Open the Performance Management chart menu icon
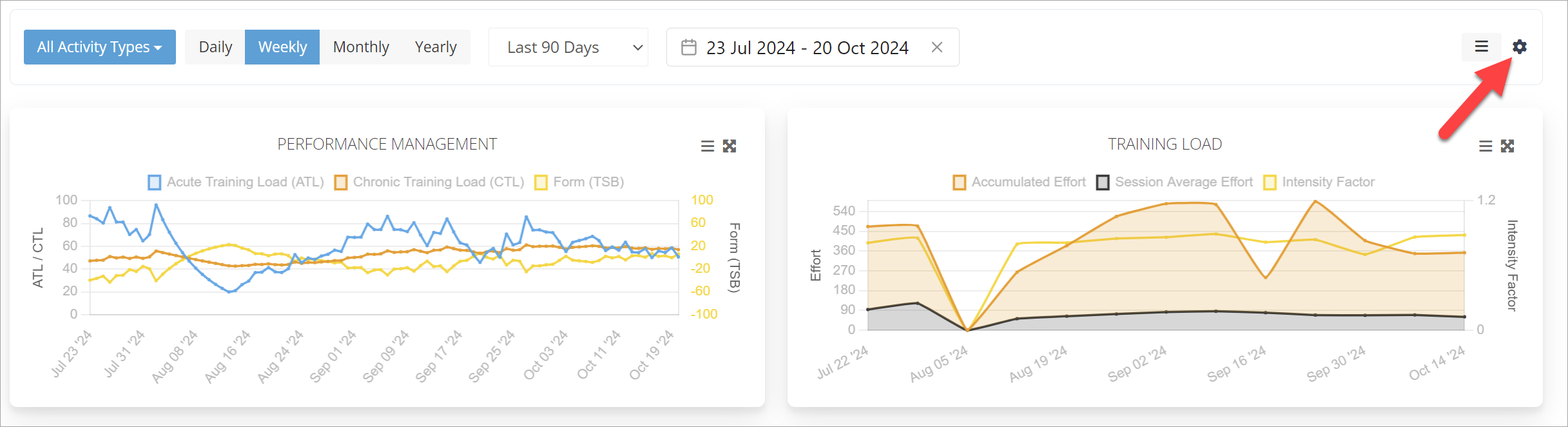 click(708, 146)
